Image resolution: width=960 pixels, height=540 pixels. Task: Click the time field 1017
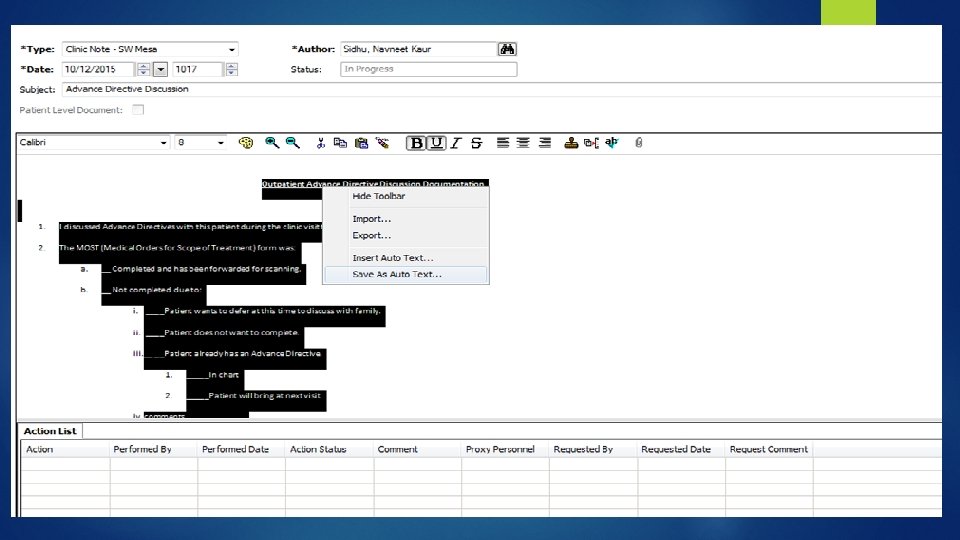coord(198,69)
